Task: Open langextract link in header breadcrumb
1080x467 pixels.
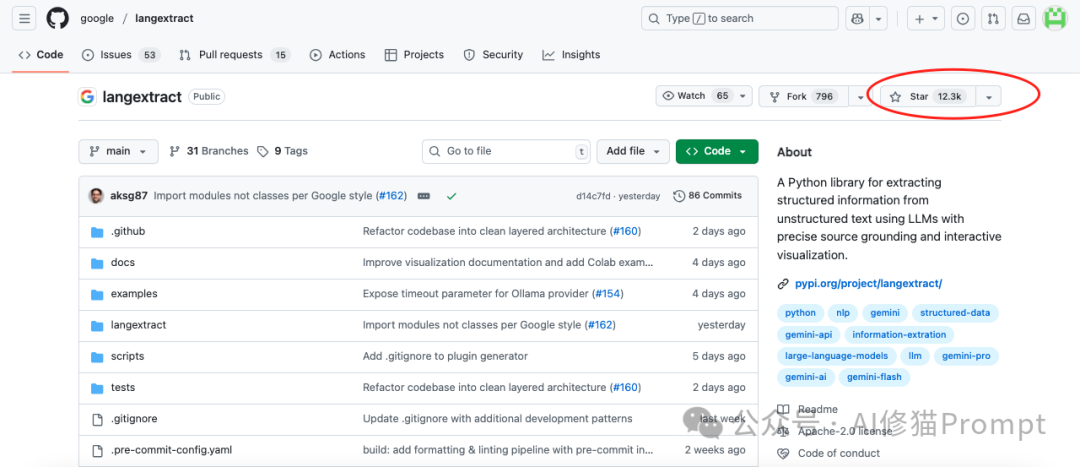Action: click(x=165, y=19)
